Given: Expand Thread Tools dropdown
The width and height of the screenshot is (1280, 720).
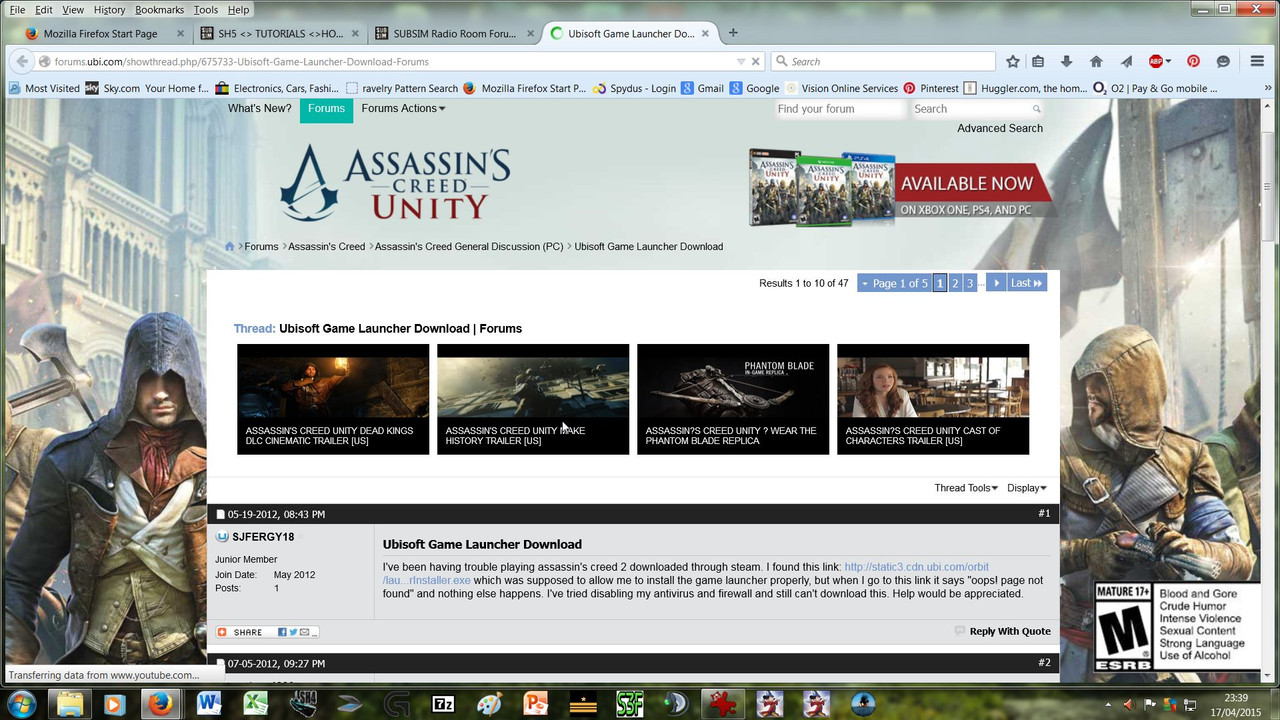Looking at the screenshot, I should click(x=966, y=488).
